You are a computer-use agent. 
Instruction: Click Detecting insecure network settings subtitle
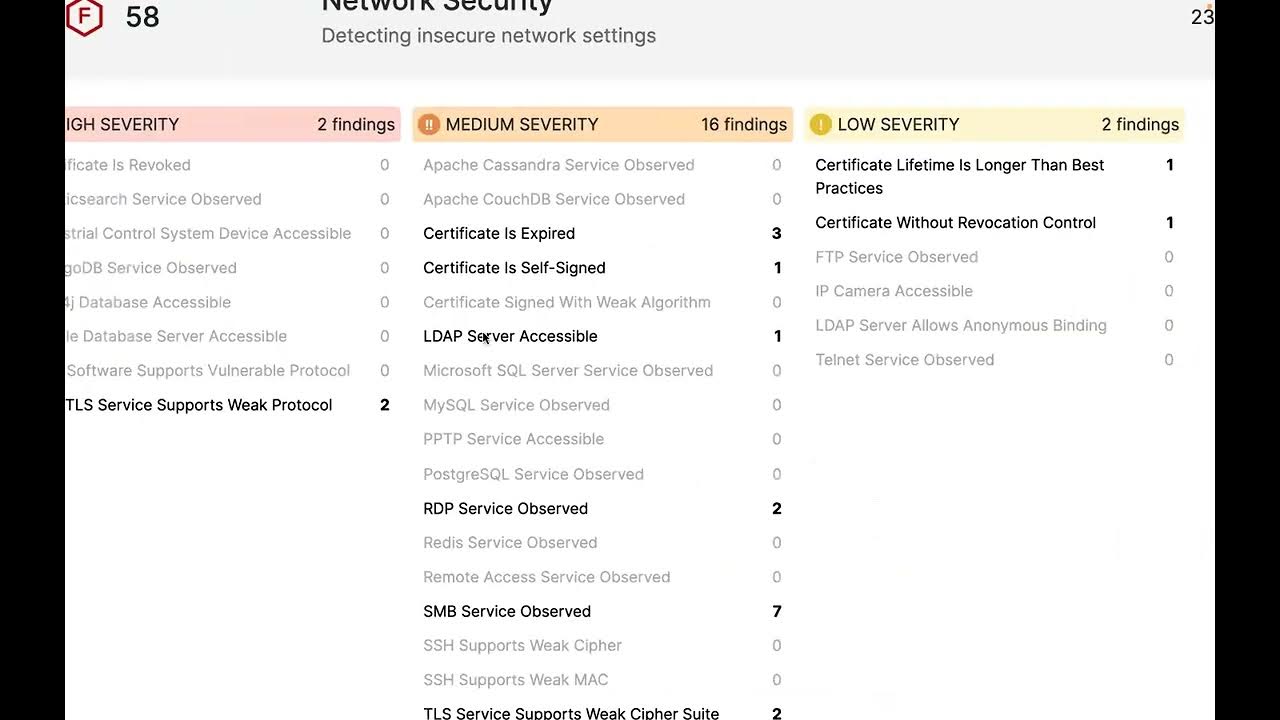click(488, 36)
